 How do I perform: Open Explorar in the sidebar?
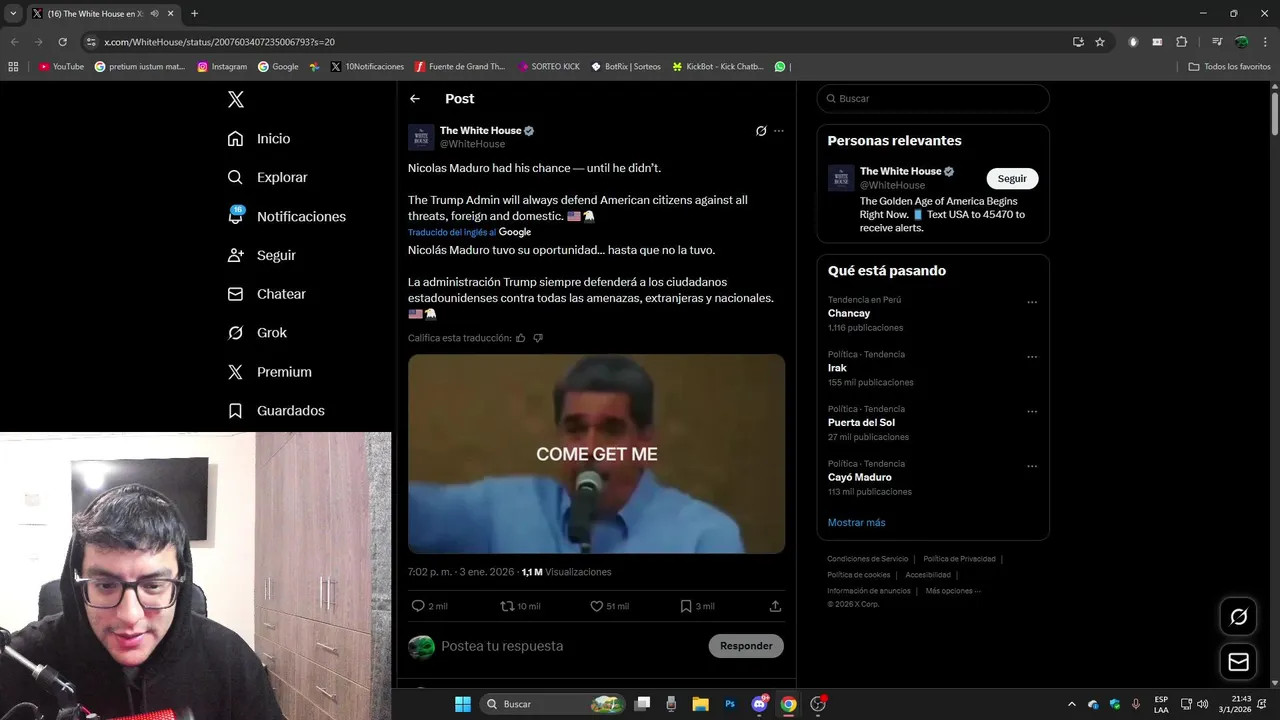(267, 177)
